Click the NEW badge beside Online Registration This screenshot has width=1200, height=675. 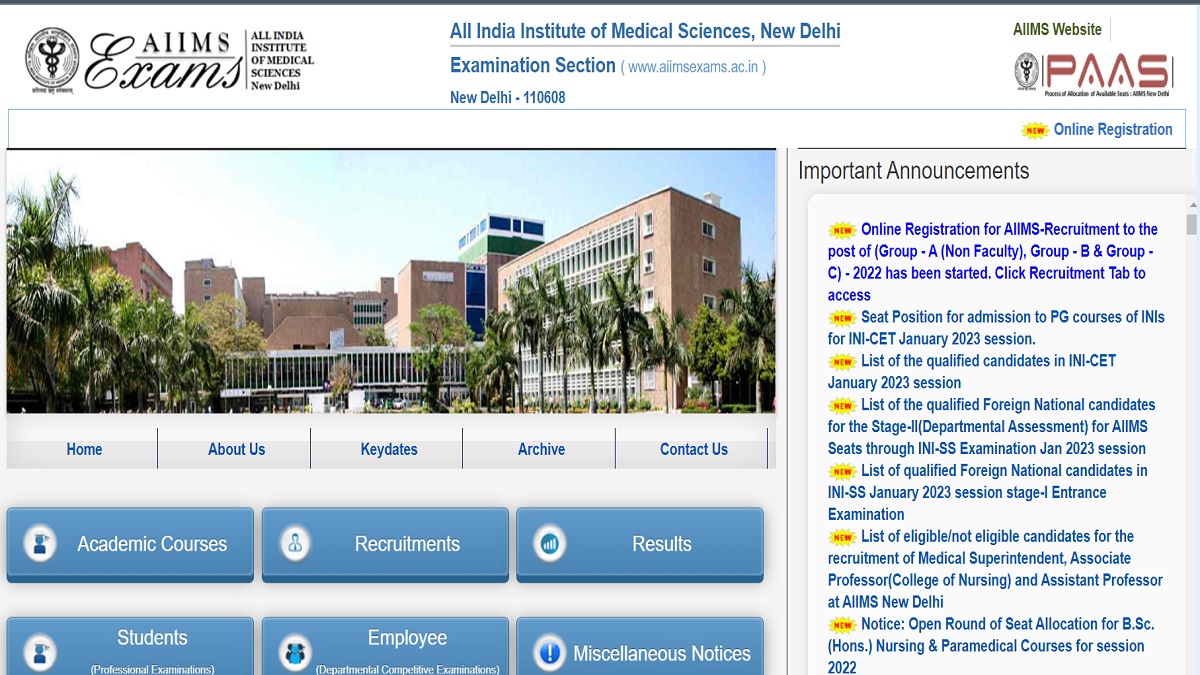click(x=1035, y=130)
